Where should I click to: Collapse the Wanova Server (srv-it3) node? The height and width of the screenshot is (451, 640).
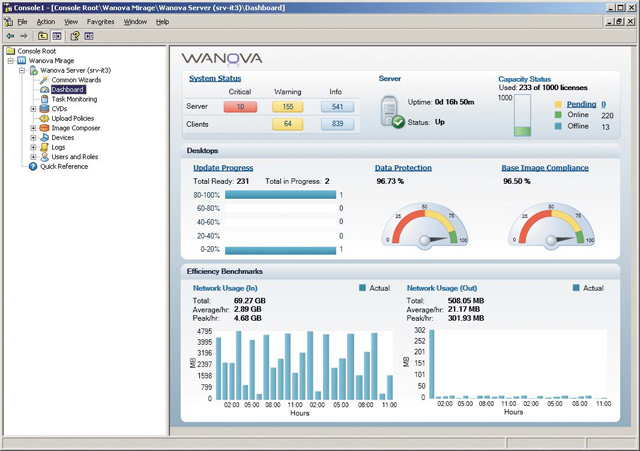22,70
